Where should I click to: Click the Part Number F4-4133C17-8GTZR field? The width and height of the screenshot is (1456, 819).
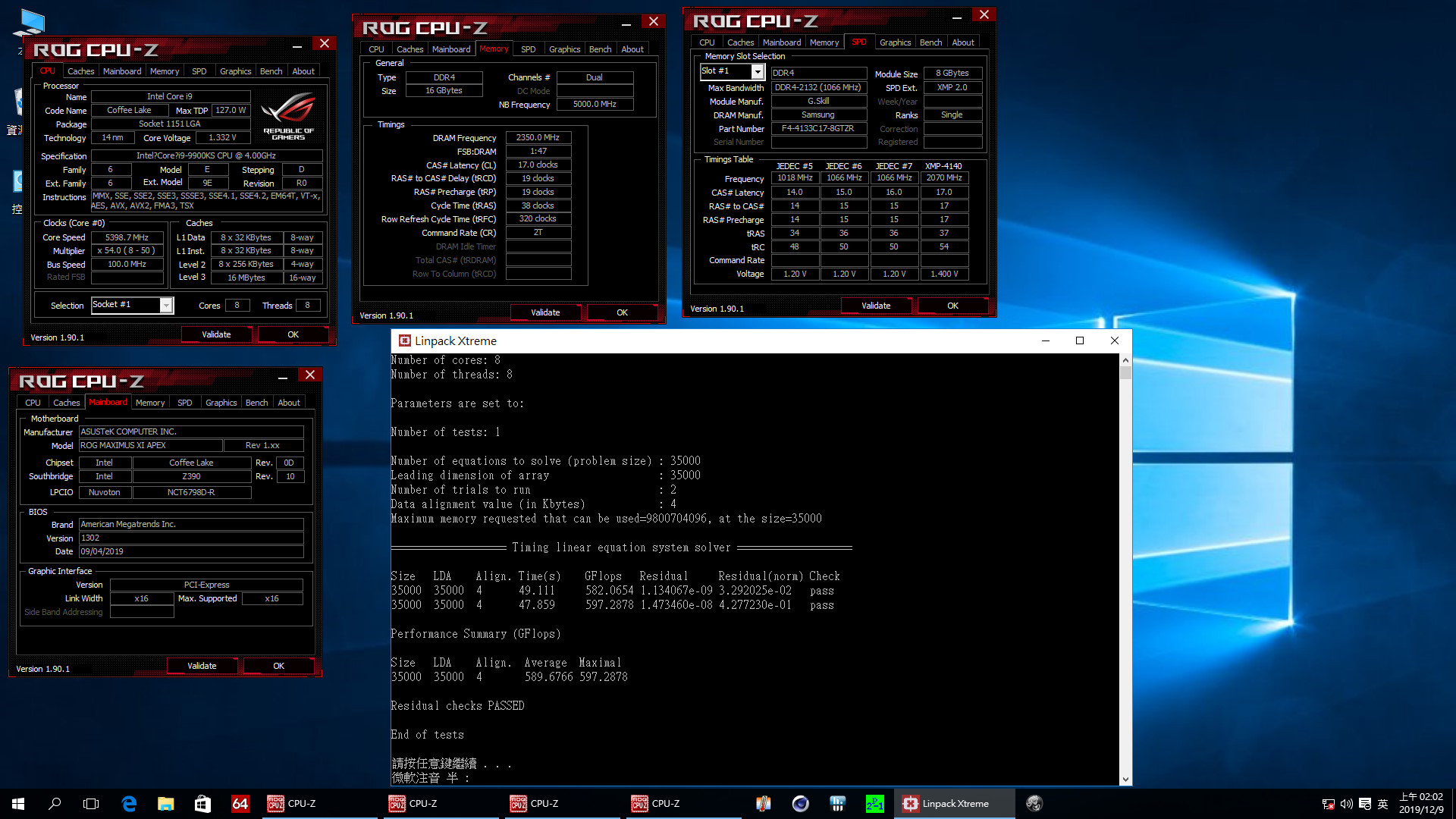click(818, 129)
